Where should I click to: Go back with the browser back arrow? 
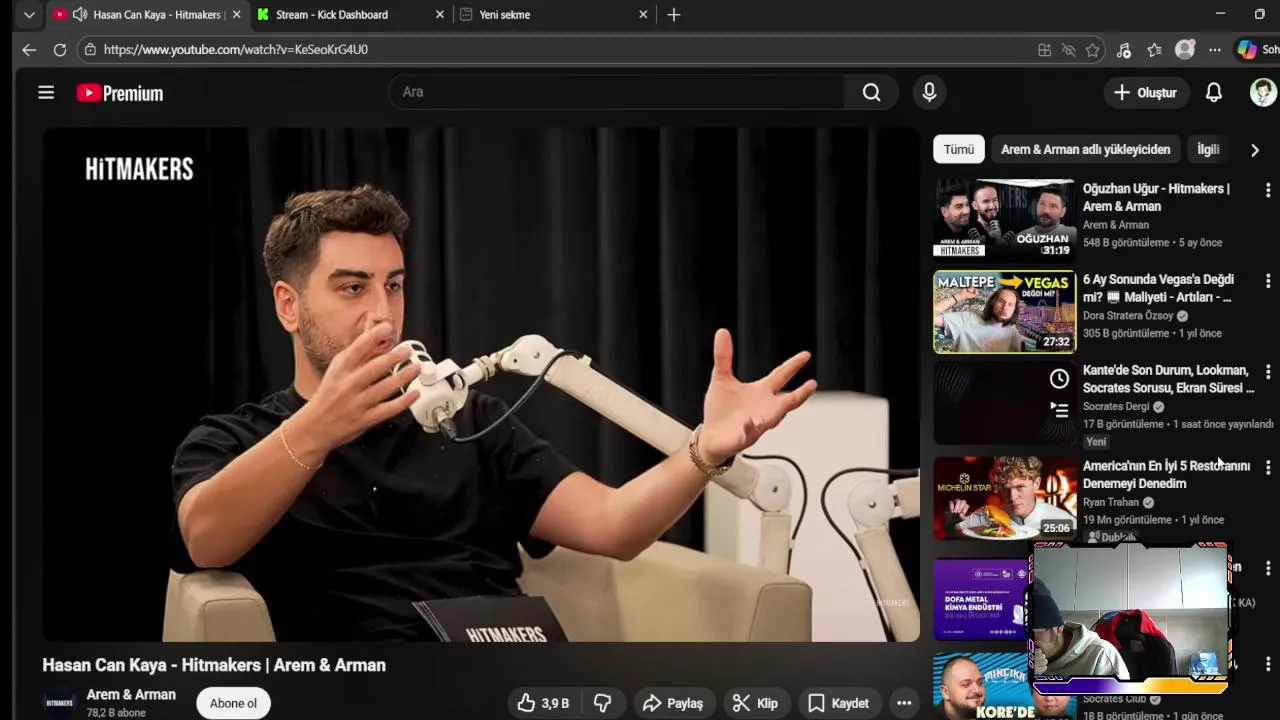pyautogui.click(x=29, y=49)
